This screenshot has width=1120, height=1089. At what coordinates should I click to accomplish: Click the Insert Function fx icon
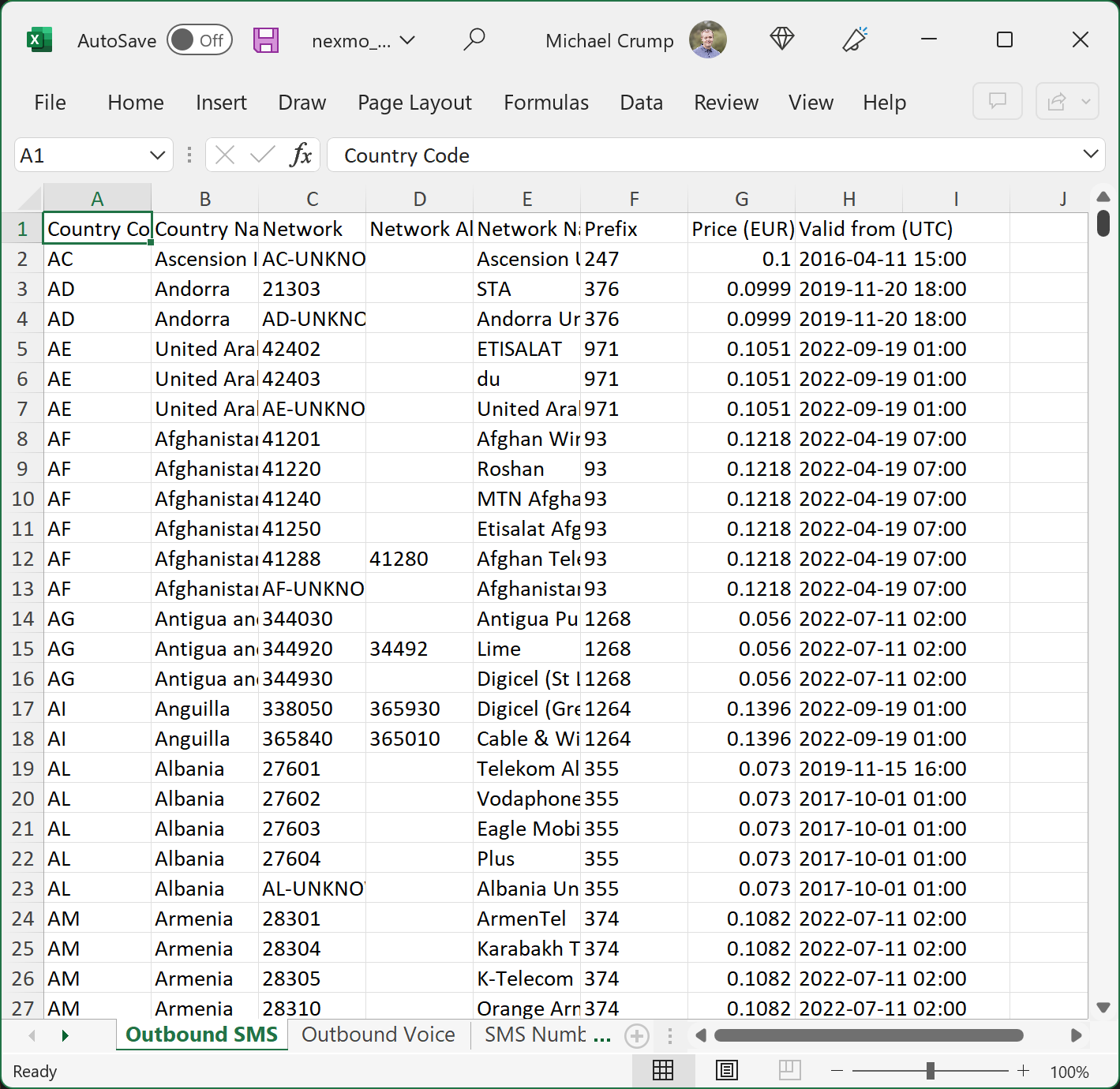(x=301, y=155)
